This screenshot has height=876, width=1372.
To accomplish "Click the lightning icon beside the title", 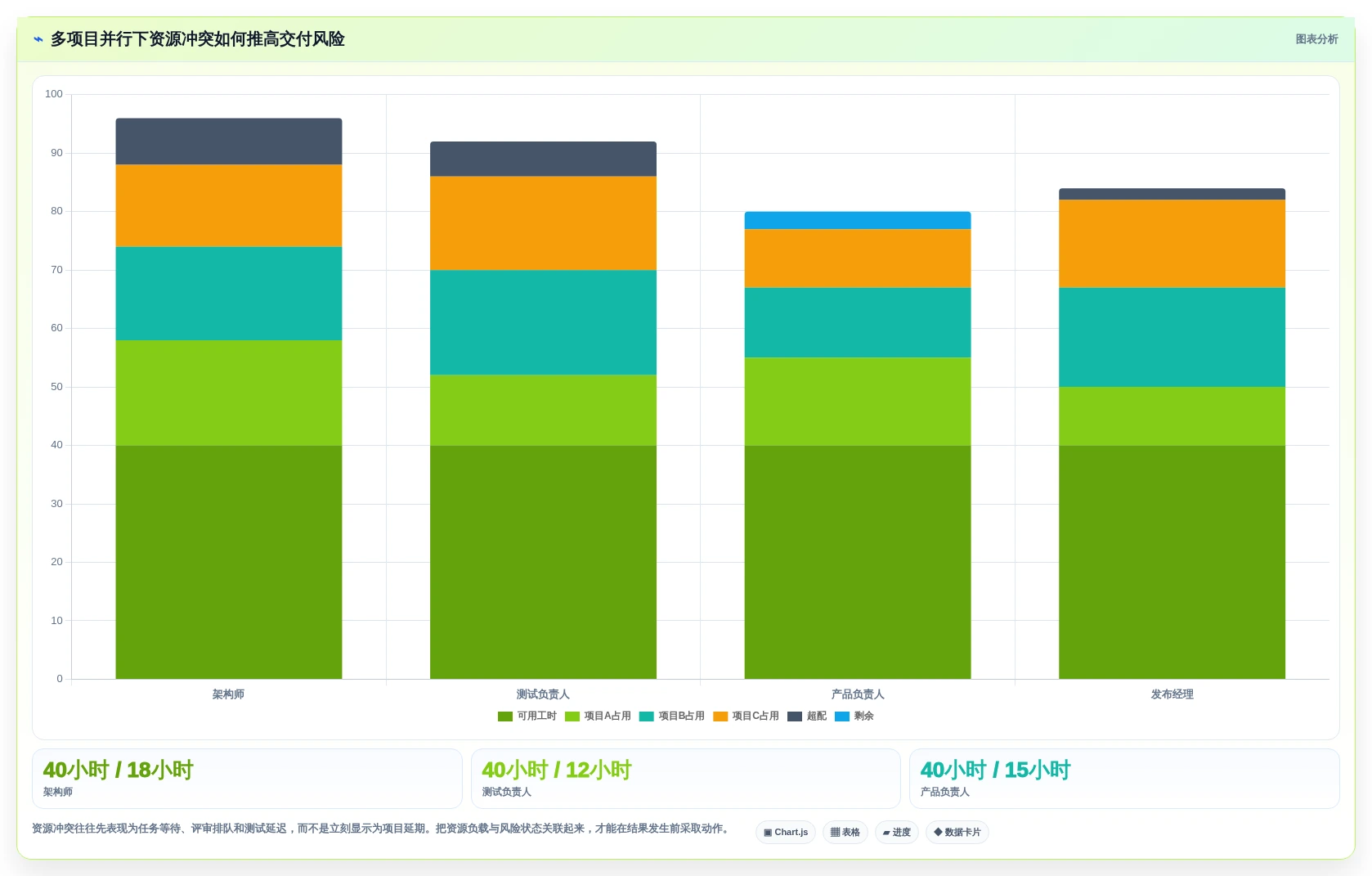I will point(38,39).
